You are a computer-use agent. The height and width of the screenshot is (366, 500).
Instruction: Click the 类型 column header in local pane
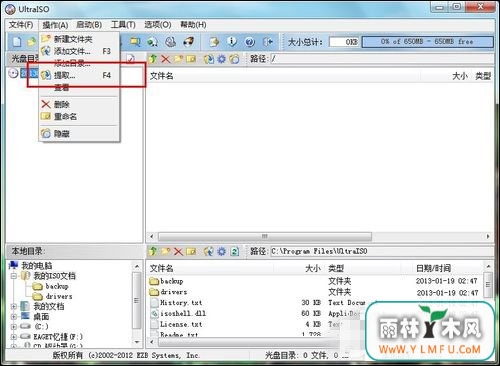coord(336,268)
